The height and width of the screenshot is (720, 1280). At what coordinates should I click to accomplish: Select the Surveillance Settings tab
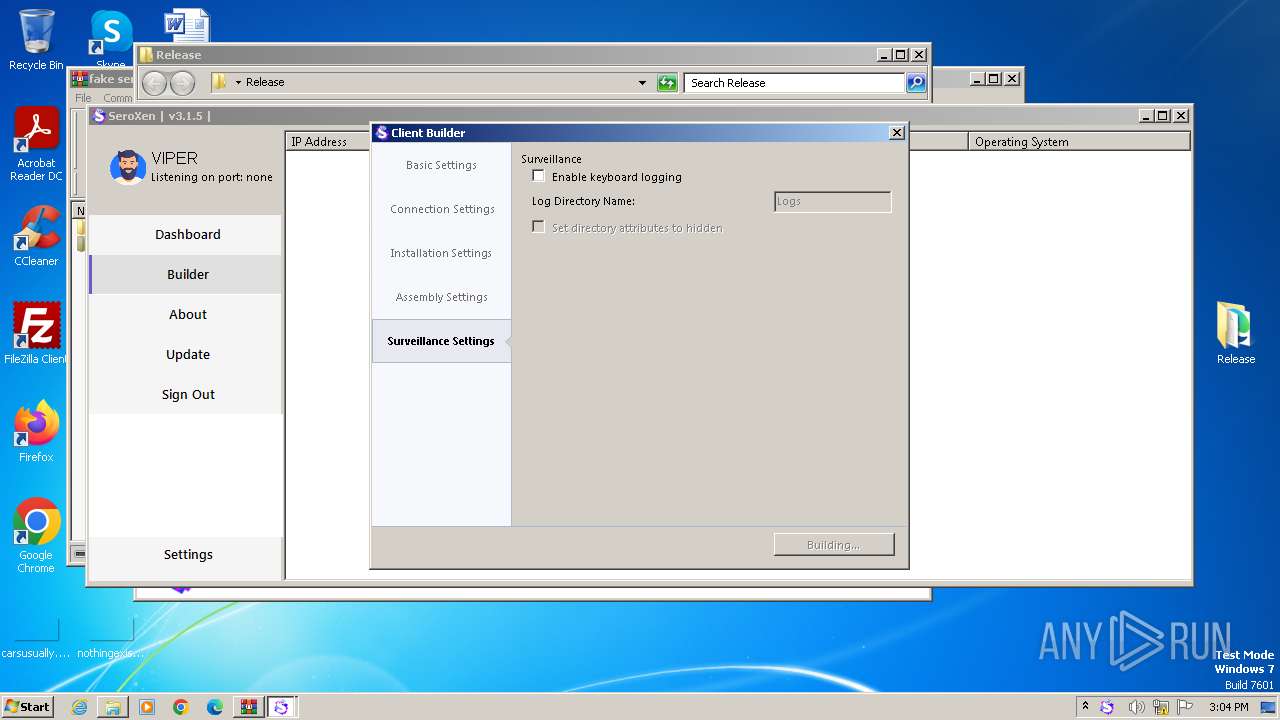click(441, 341)
